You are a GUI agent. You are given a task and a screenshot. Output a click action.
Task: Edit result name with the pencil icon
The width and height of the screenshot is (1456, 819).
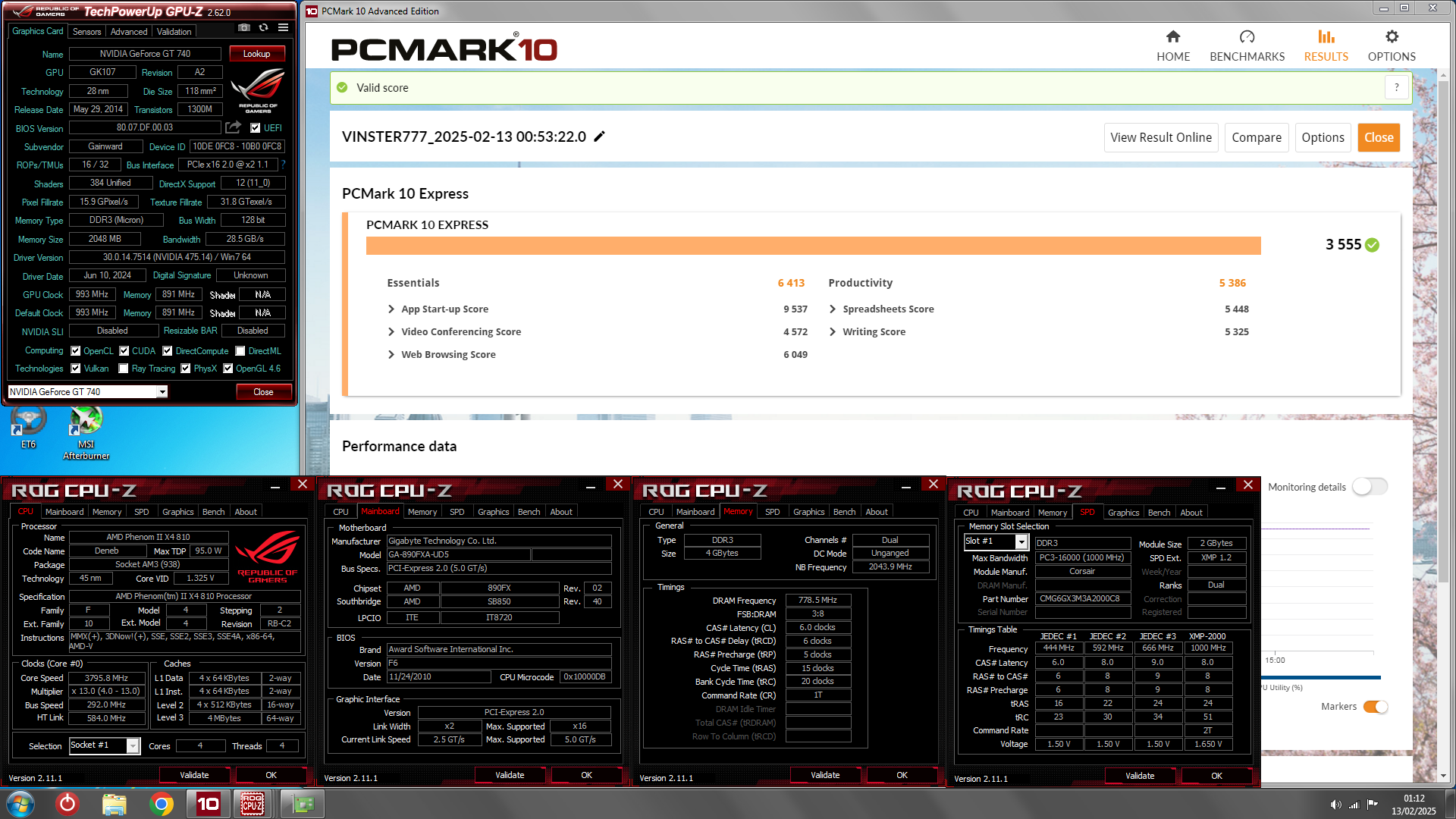tap(599, 136)
